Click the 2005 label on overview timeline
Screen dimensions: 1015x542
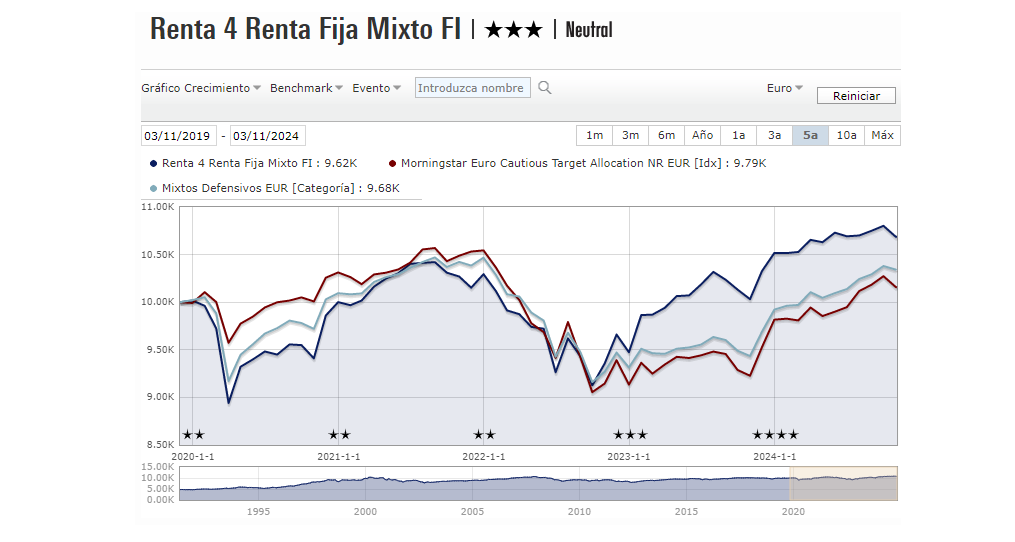tap(473, 512)
